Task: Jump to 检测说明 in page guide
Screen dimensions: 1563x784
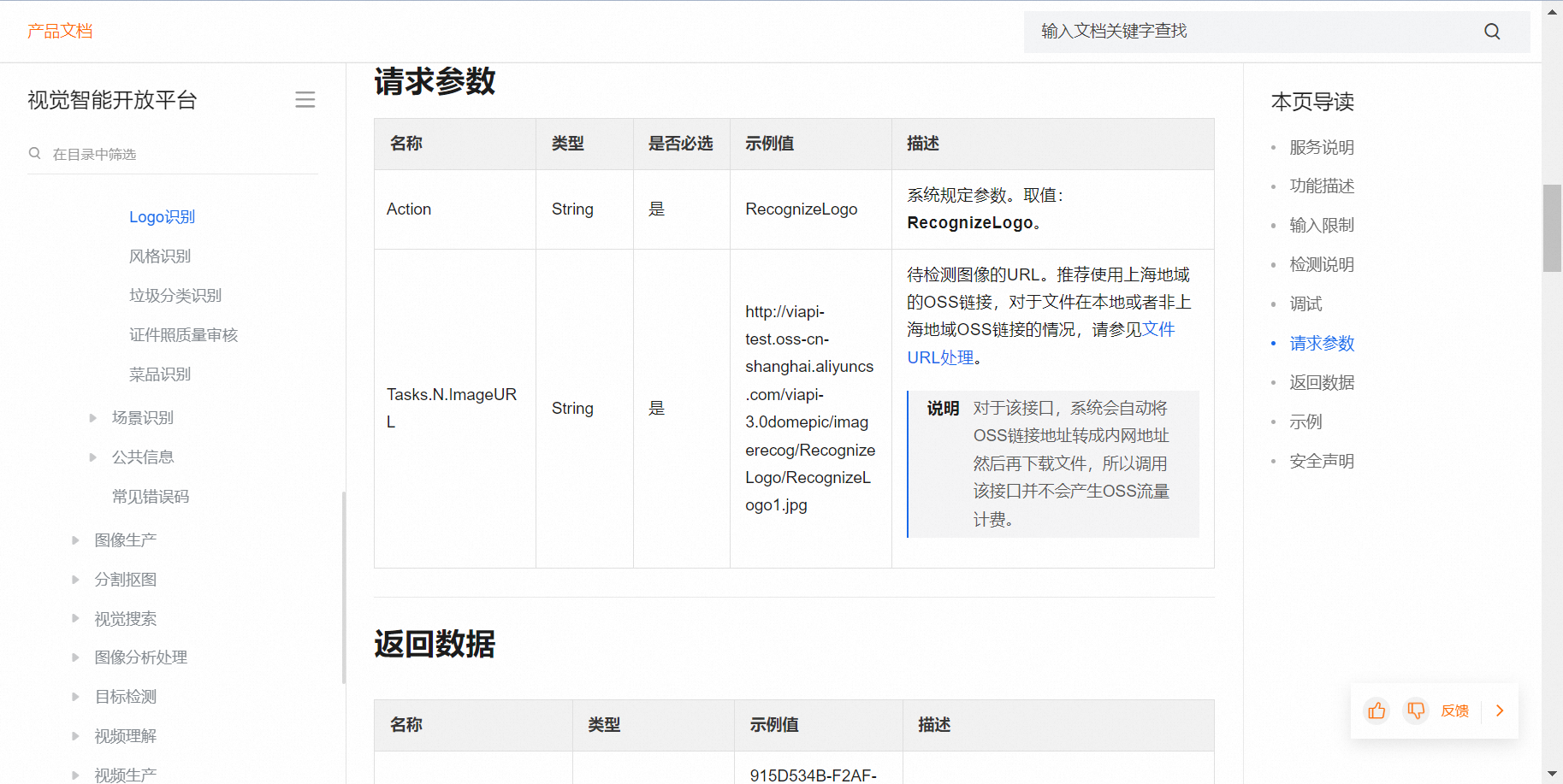Action: [x=1322, y=264]
